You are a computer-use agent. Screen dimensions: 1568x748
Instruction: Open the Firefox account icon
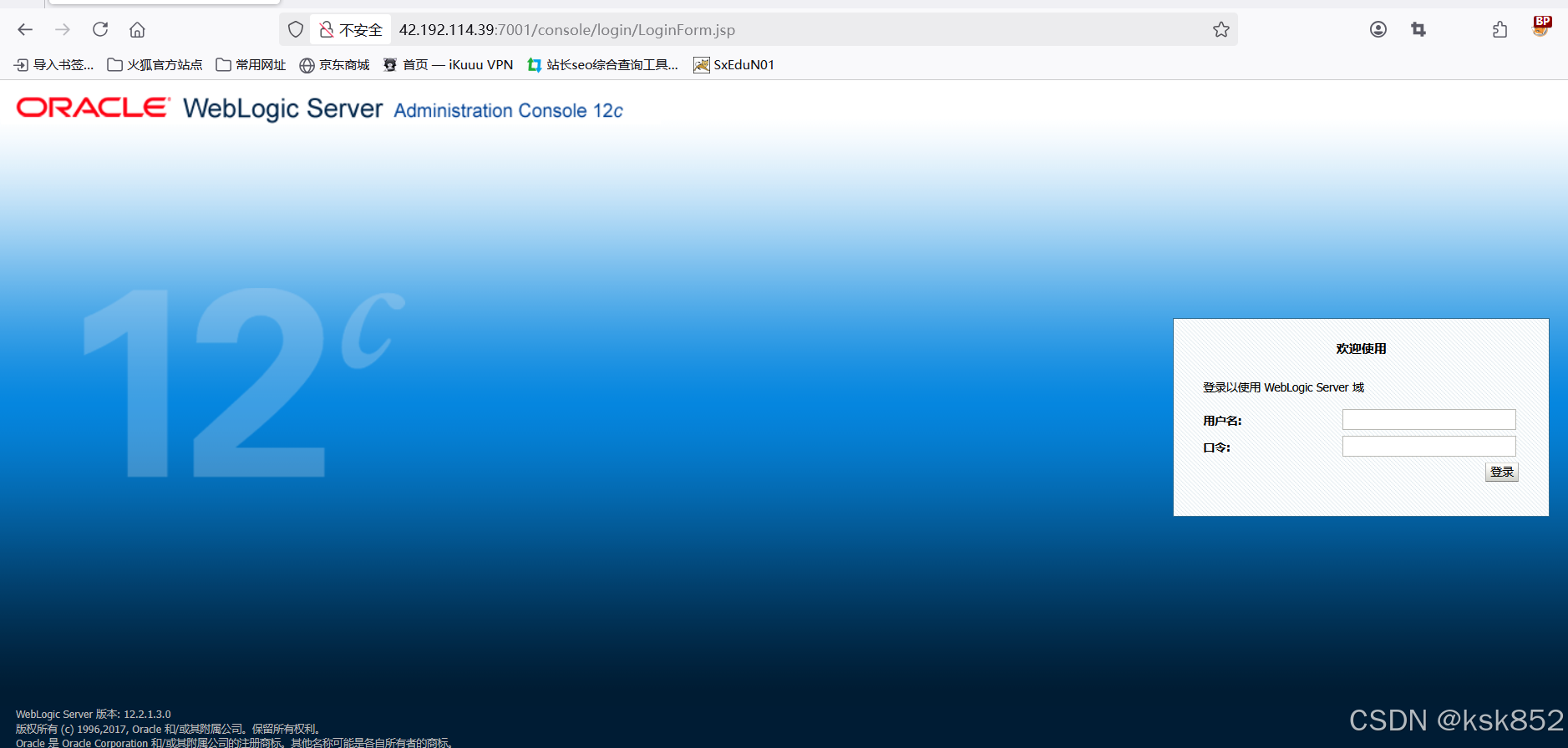1378,29
